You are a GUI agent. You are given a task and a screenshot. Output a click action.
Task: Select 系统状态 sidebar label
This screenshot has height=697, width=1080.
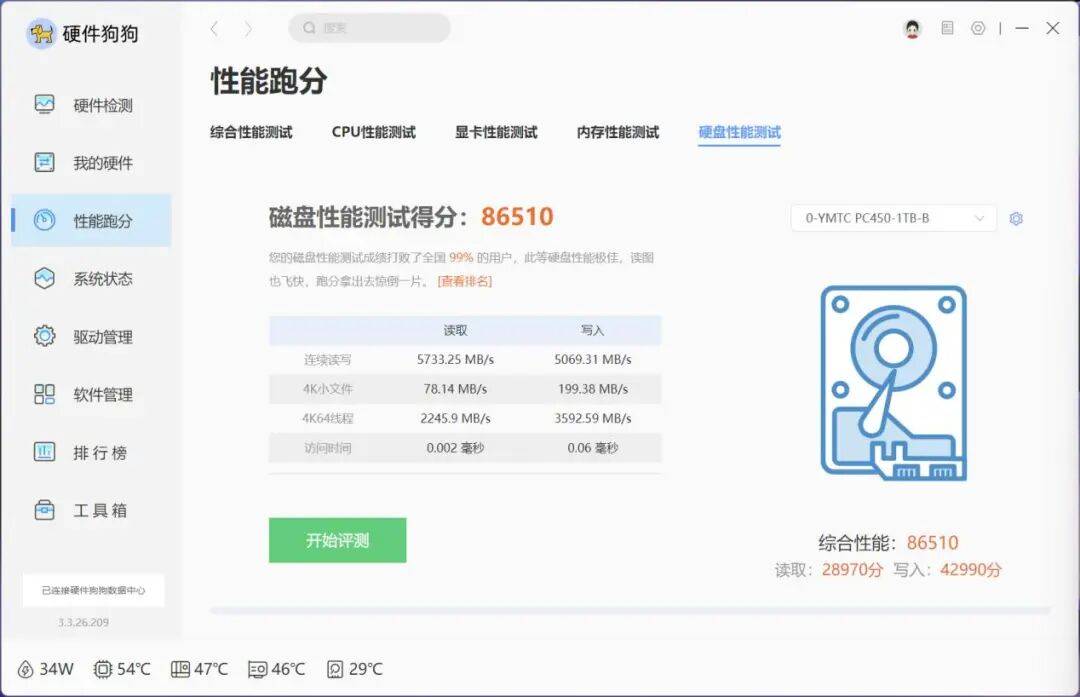(103, 279)
